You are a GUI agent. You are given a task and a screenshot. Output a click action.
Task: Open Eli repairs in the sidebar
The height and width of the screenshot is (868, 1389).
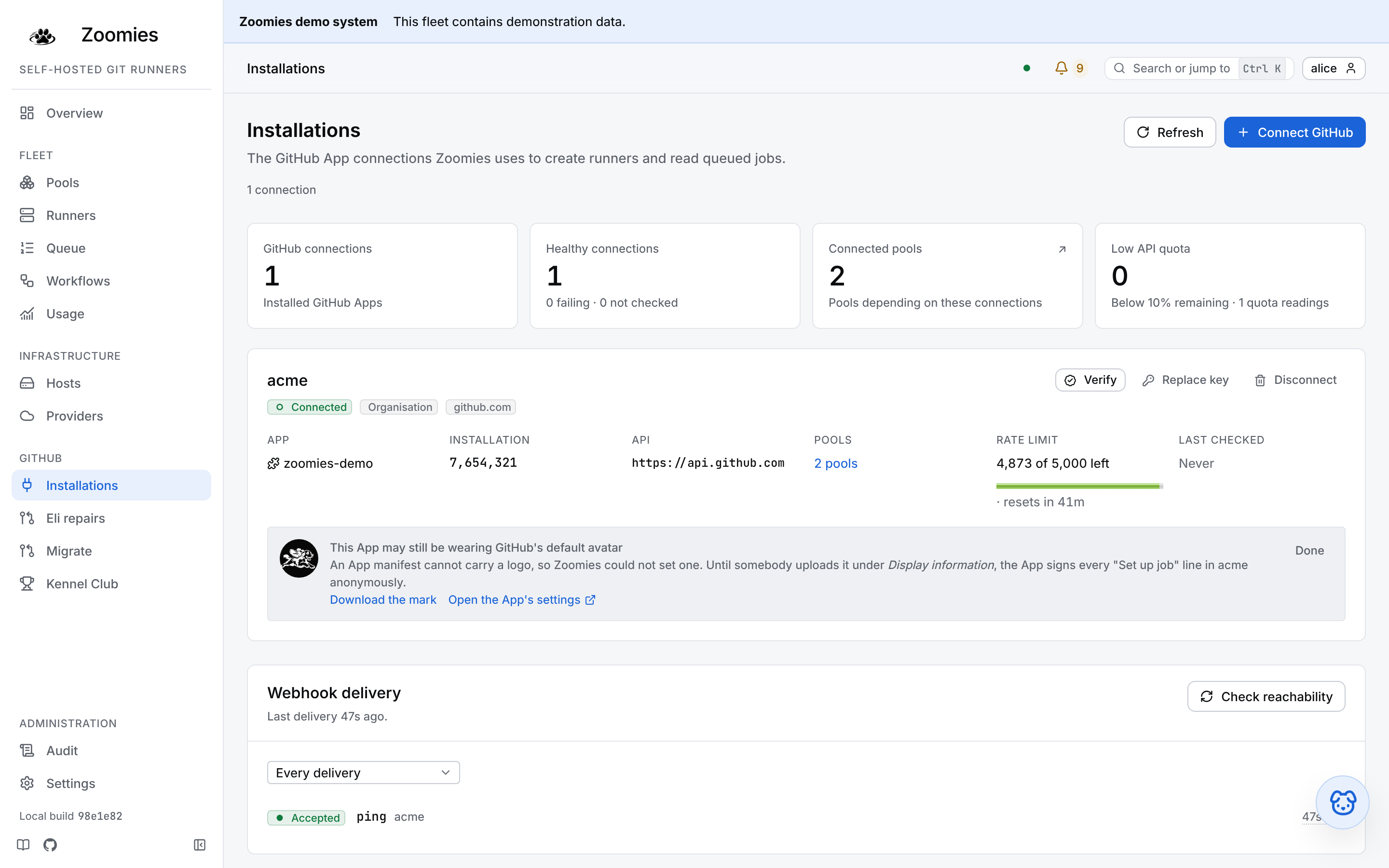pyautogui.click(x=111, y=518)
